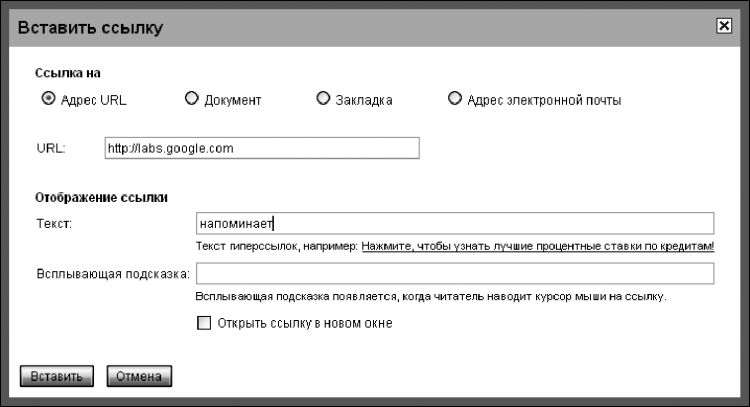
Task: Enable Открыть ссылку в новом окне checkbox
Action: pos(205,323)
